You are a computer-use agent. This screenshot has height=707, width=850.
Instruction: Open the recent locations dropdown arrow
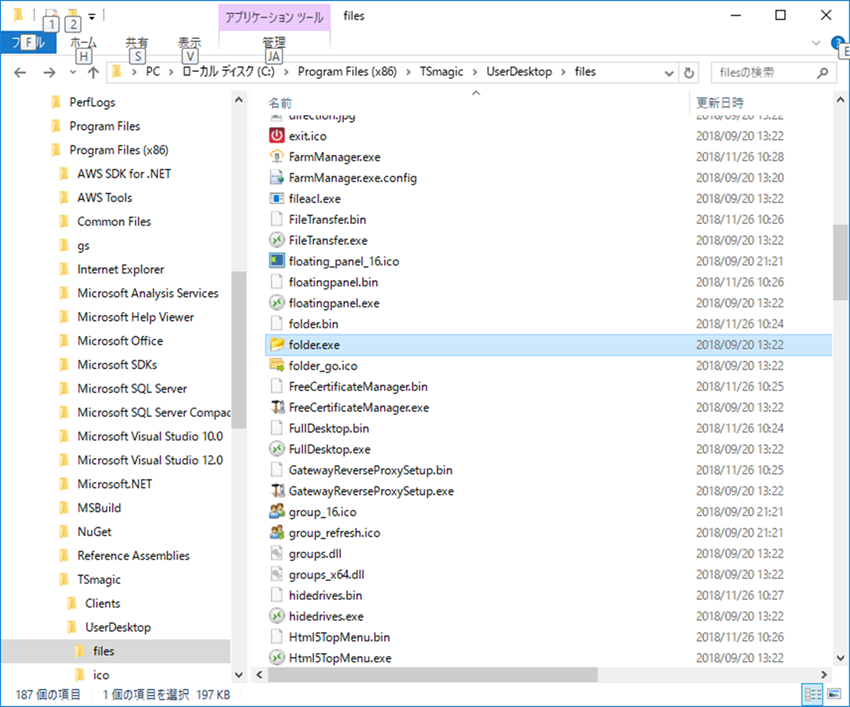tap(72, 73)
